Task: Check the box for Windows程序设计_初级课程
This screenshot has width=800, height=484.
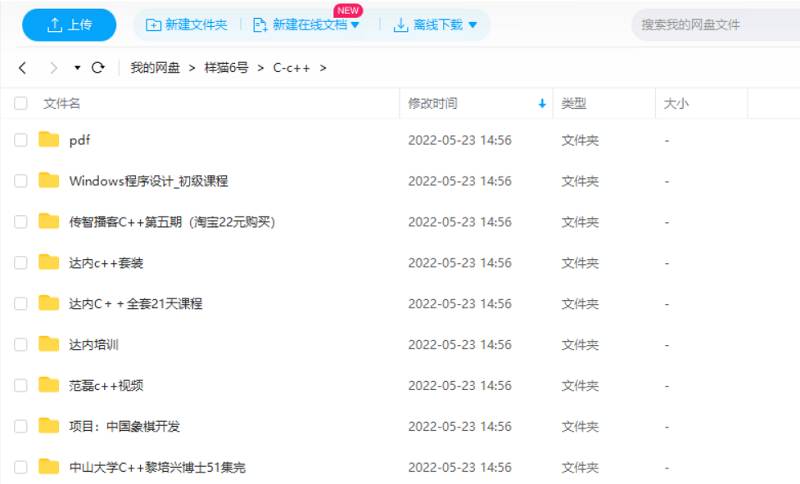Action: [21, 181]
